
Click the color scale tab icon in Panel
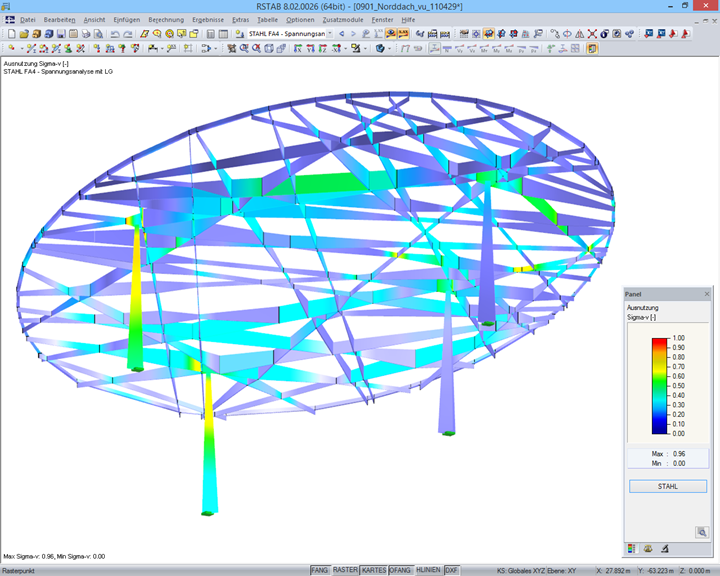632,548
